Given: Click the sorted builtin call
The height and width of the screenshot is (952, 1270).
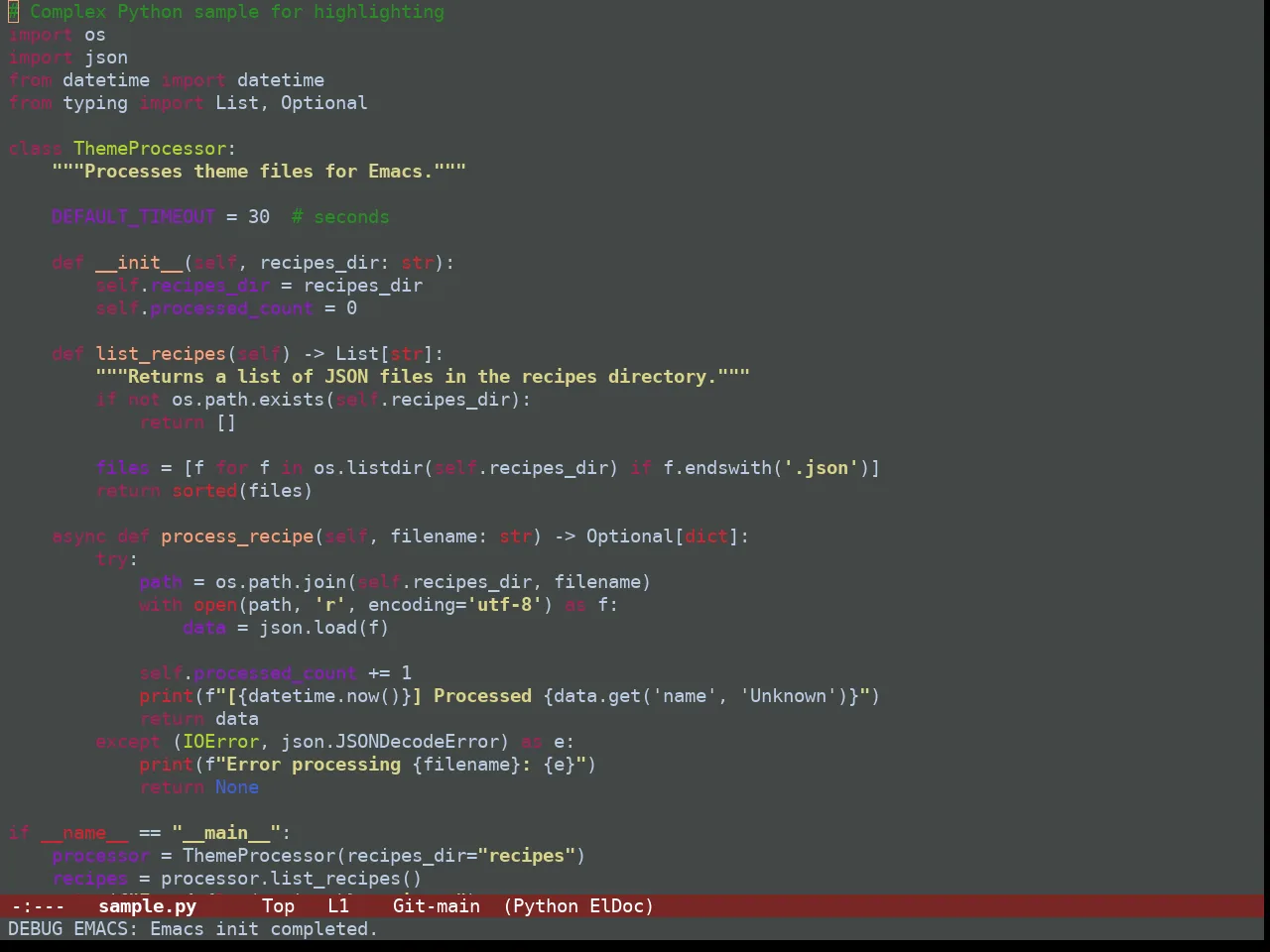Looking at the screenshot, I should point(204,491).
